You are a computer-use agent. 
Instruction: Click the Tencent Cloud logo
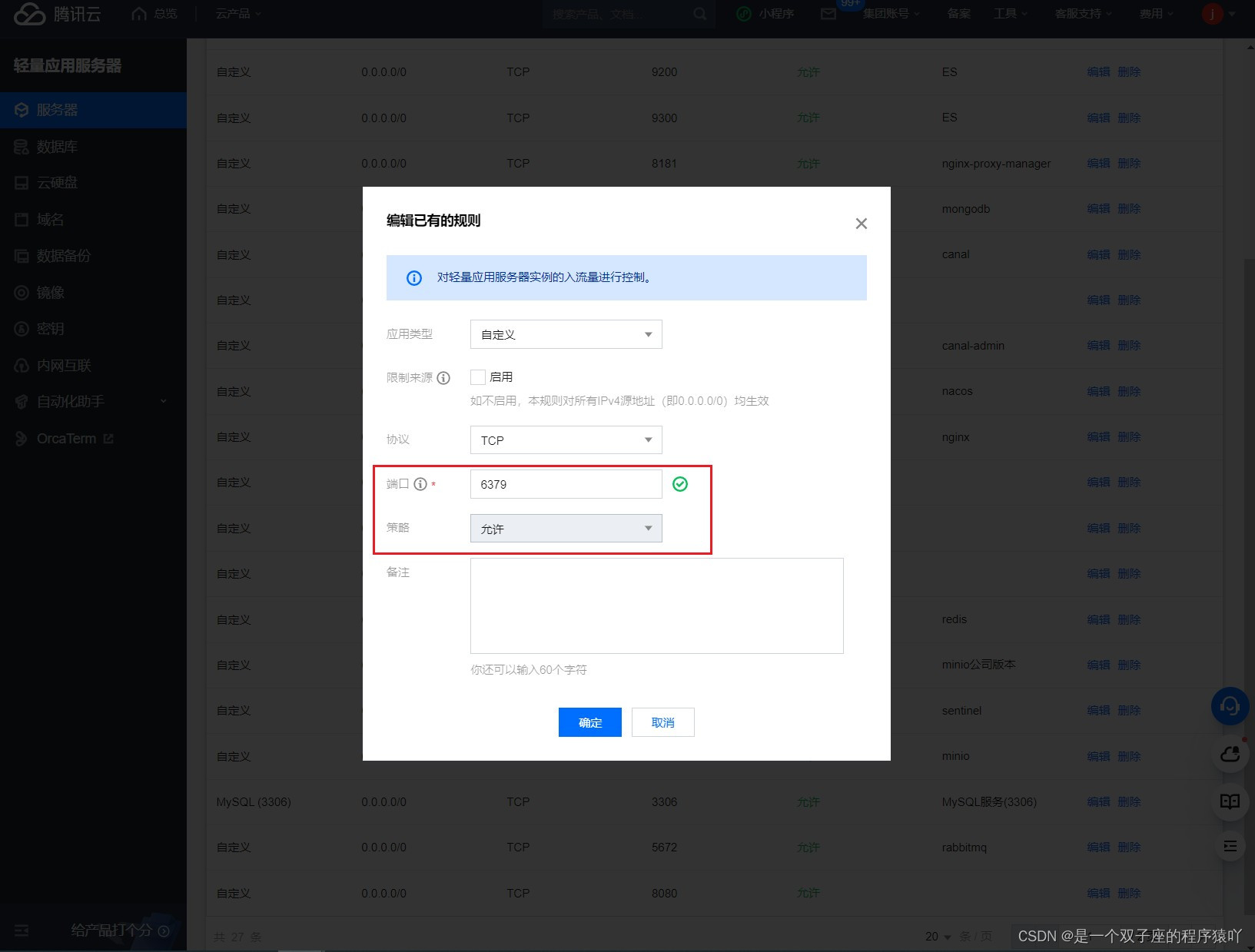(57, 13)
